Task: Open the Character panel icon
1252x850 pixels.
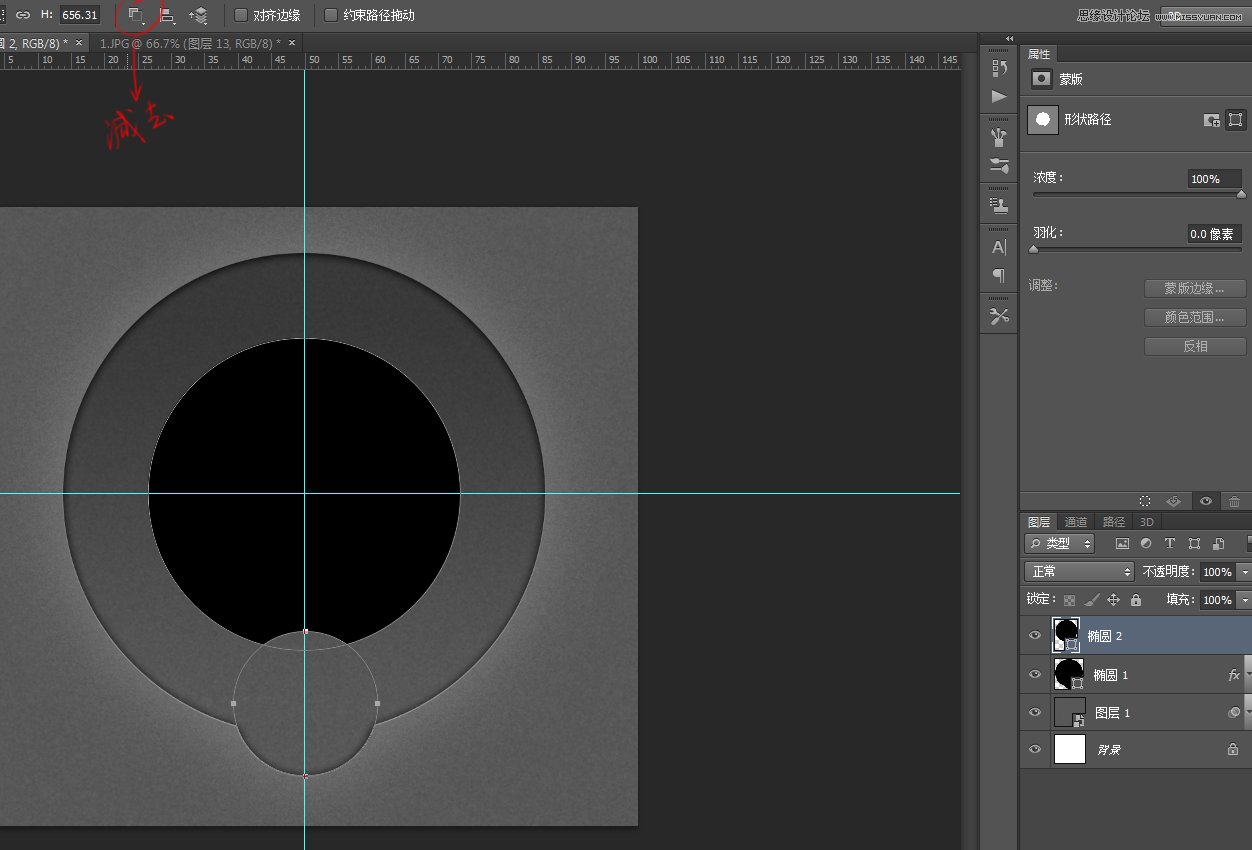Action: tap(998, 247)
